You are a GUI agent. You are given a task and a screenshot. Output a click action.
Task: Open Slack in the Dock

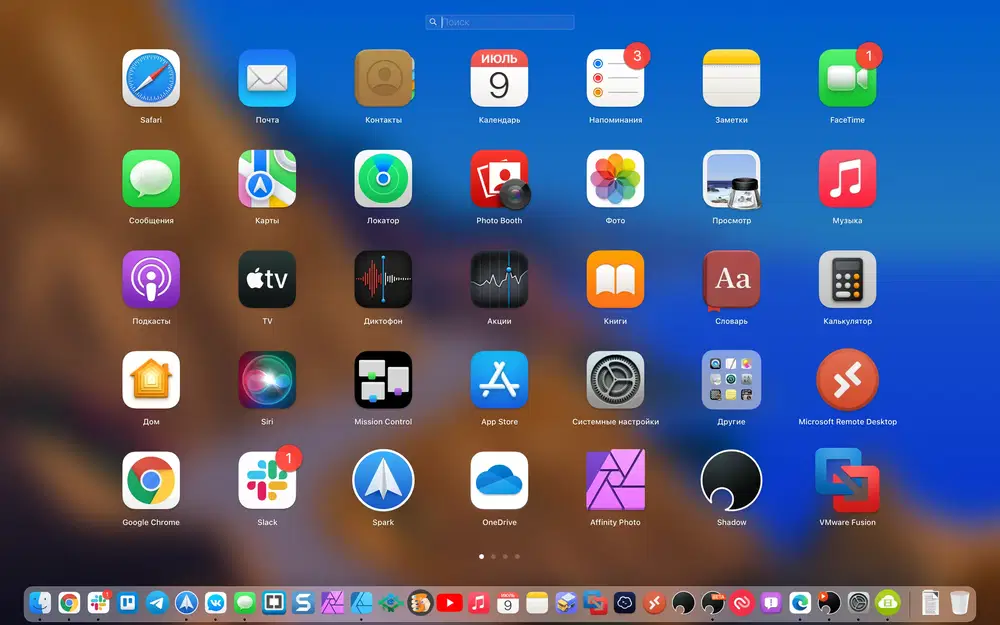pyautogui.click(x=98, y=603)
